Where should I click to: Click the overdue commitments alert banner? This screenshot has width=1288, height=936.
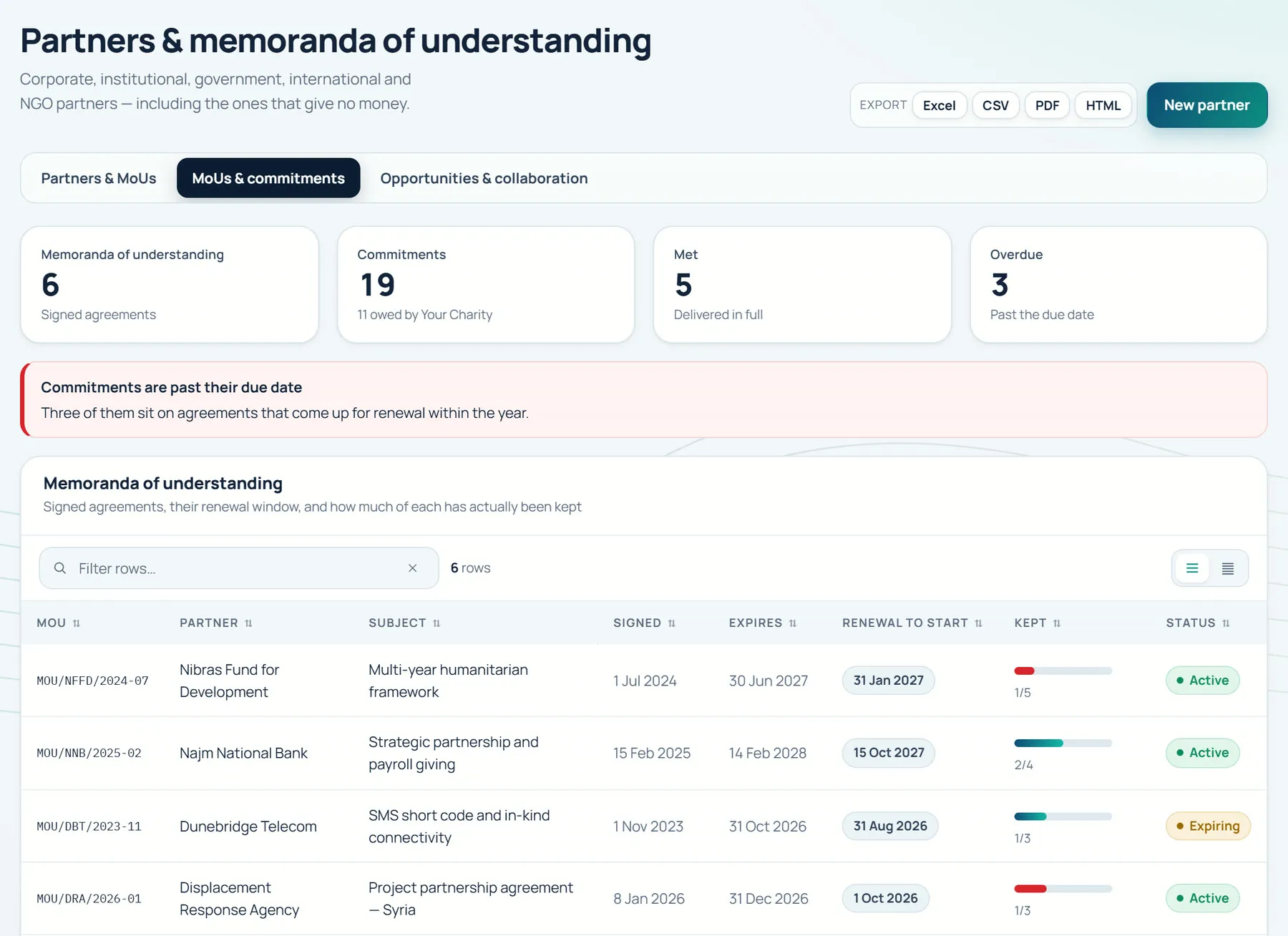tap(644, 399)
